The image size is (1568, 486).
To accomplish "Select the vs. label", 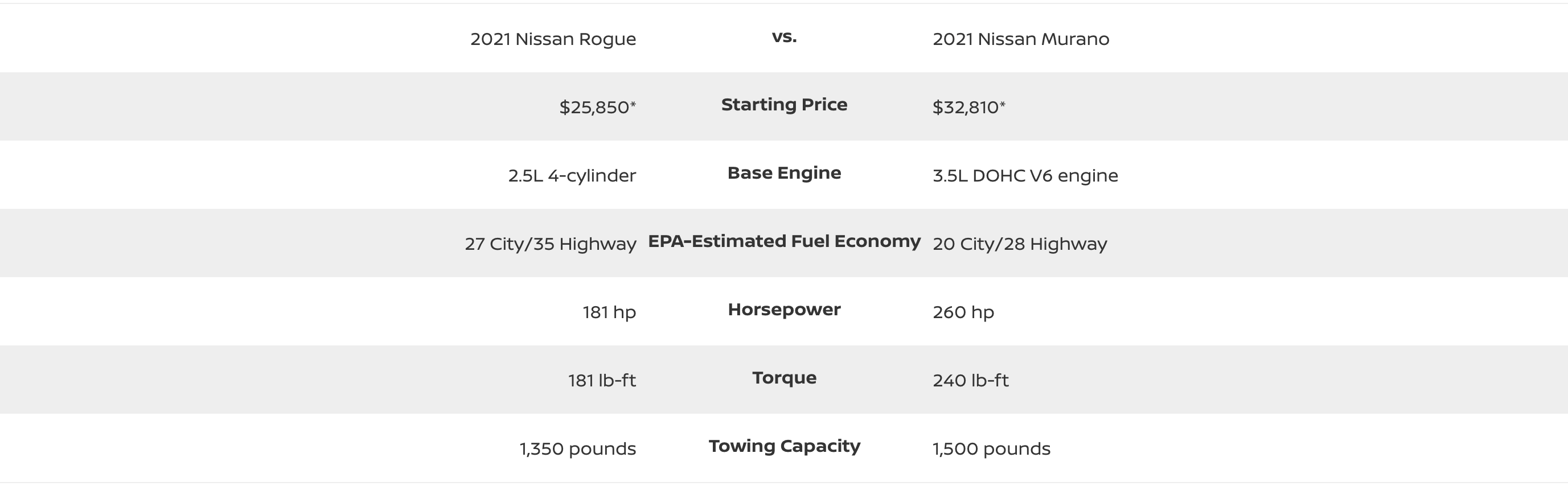I will pyautogui.click(x=784, y=36).
